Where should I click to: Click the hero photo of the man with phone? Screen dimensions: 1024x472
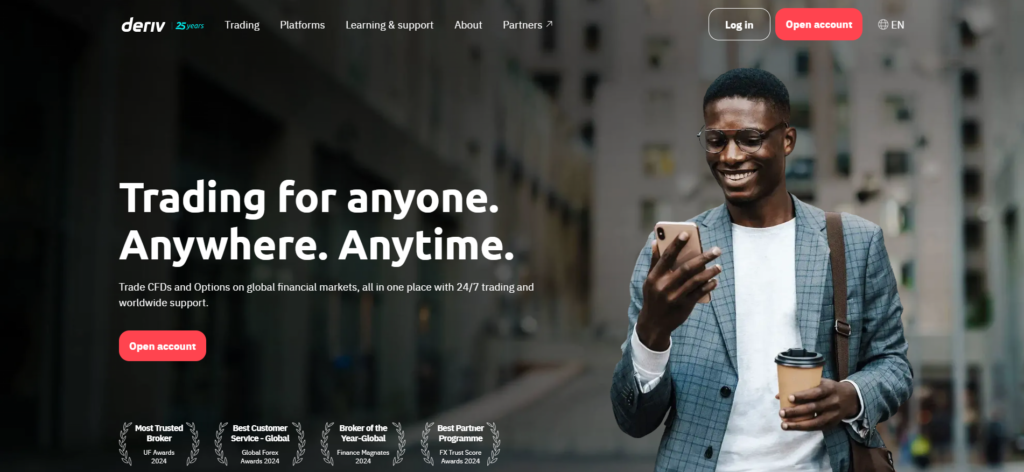click(761, 274)
